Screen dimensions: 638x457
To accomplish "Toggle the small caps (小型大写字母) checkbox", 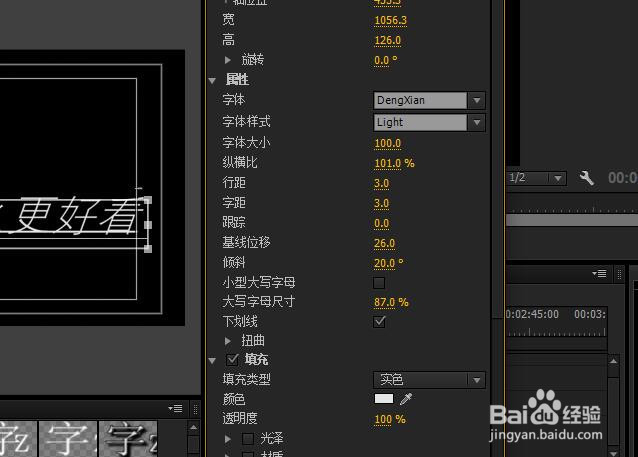I will coord(379,282).
